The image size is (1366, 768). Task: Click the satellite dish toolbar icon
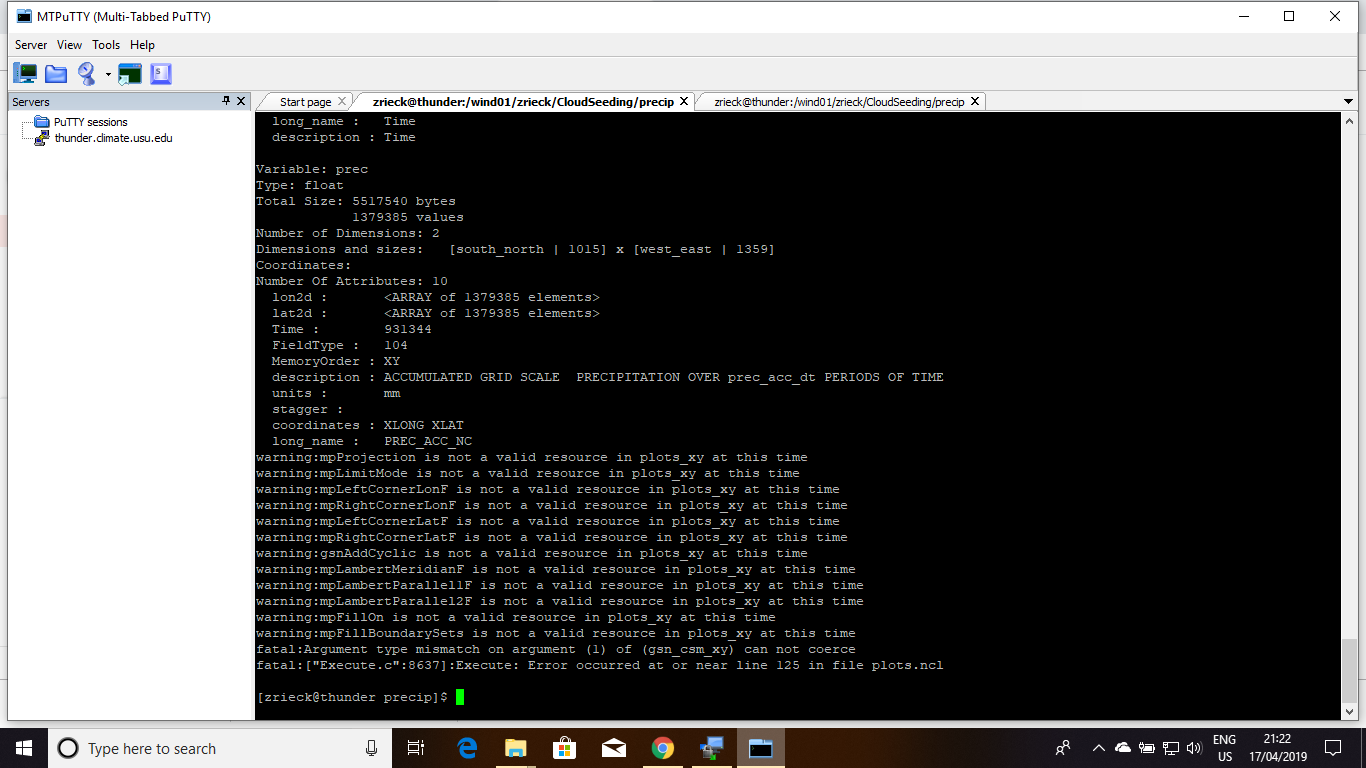87,73
